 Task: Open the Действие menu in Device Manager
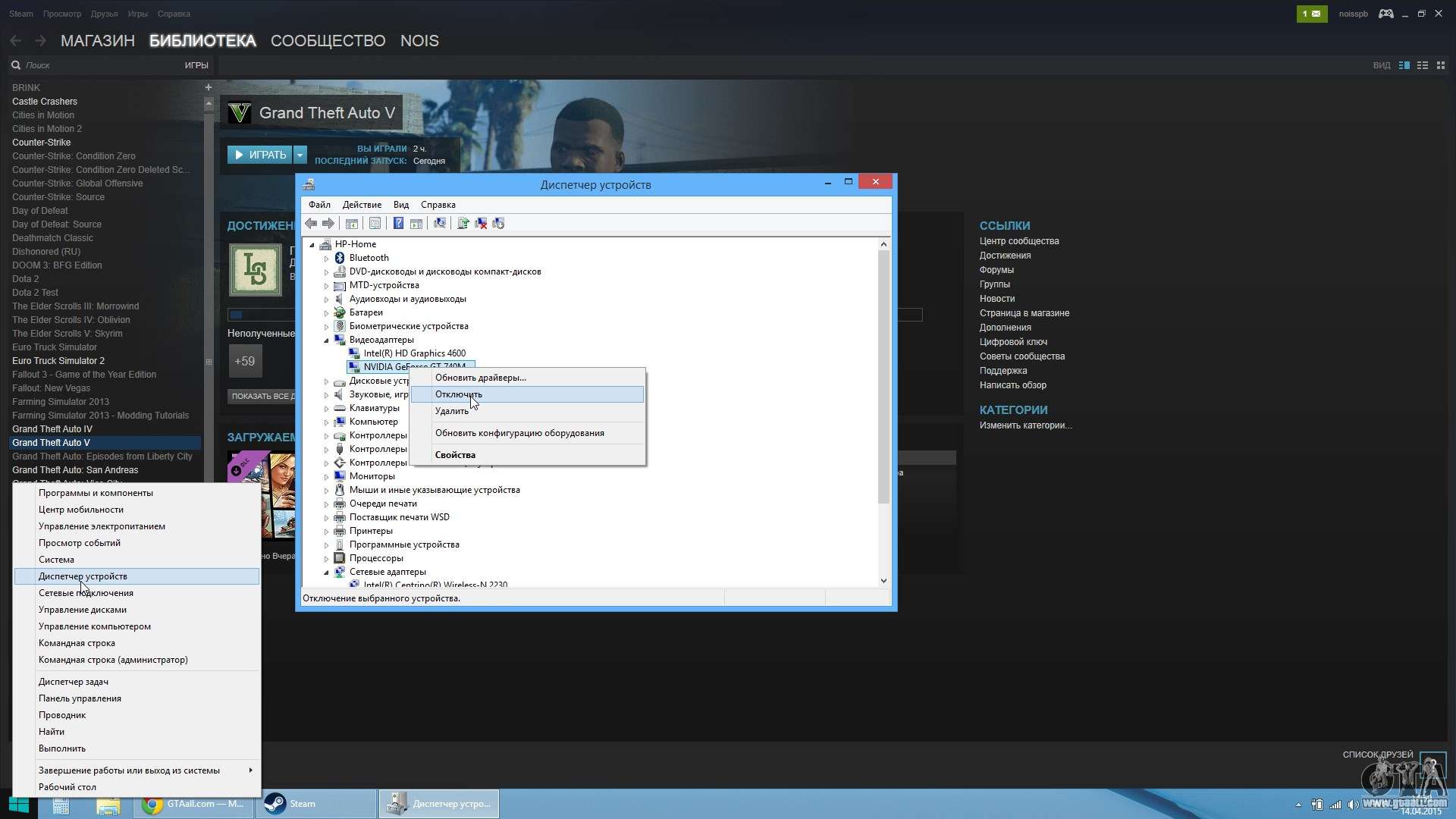tap(362, 205)
